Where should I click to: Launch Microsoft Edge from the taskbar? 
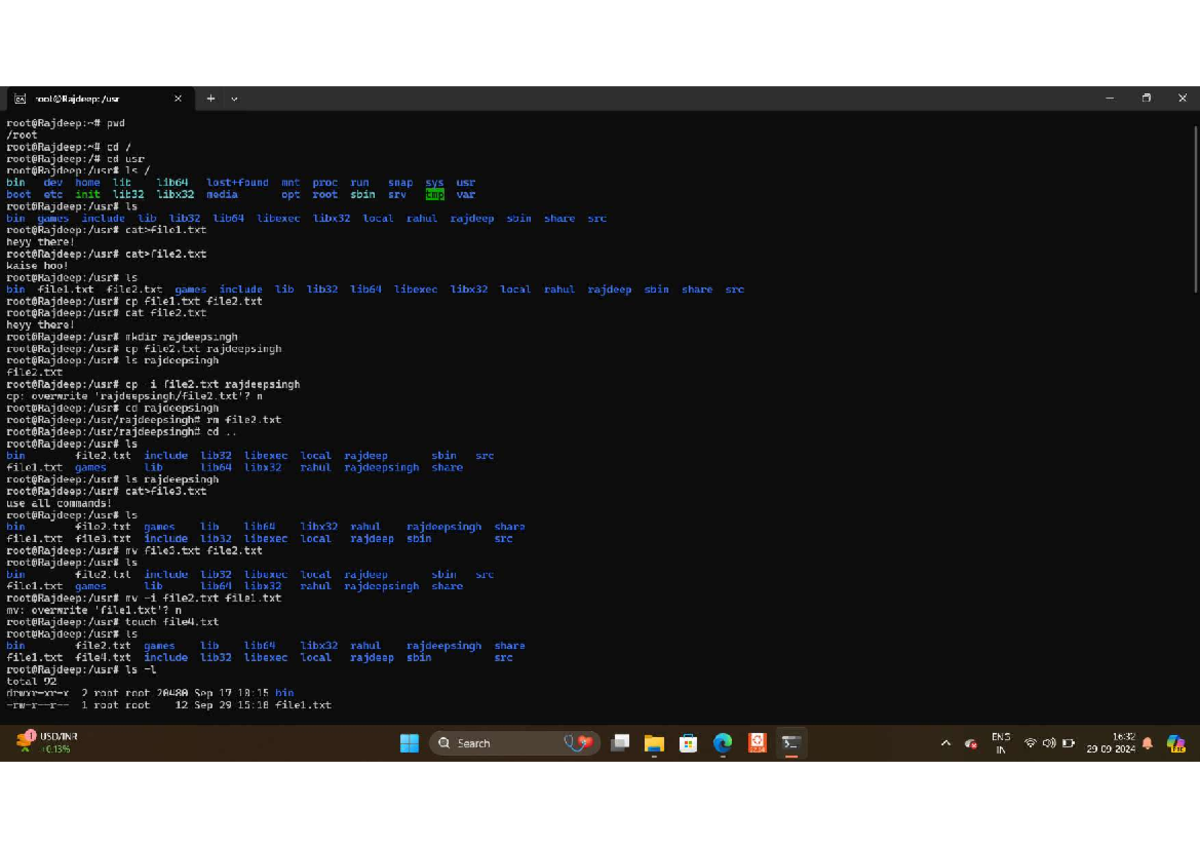click(x=722, y=743)
